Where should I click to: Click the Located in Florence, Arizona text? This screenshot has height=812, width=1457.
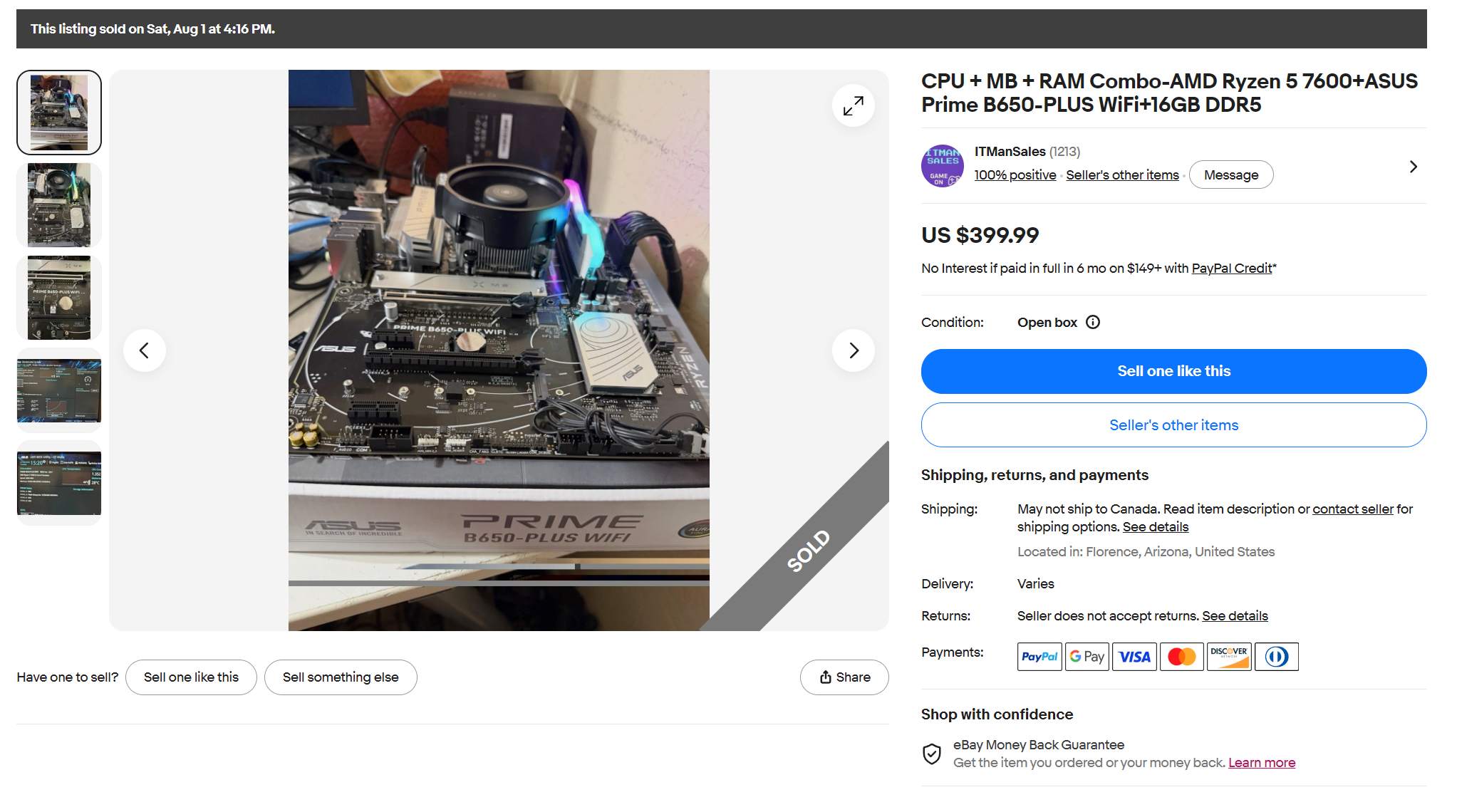coord(1146,552)
